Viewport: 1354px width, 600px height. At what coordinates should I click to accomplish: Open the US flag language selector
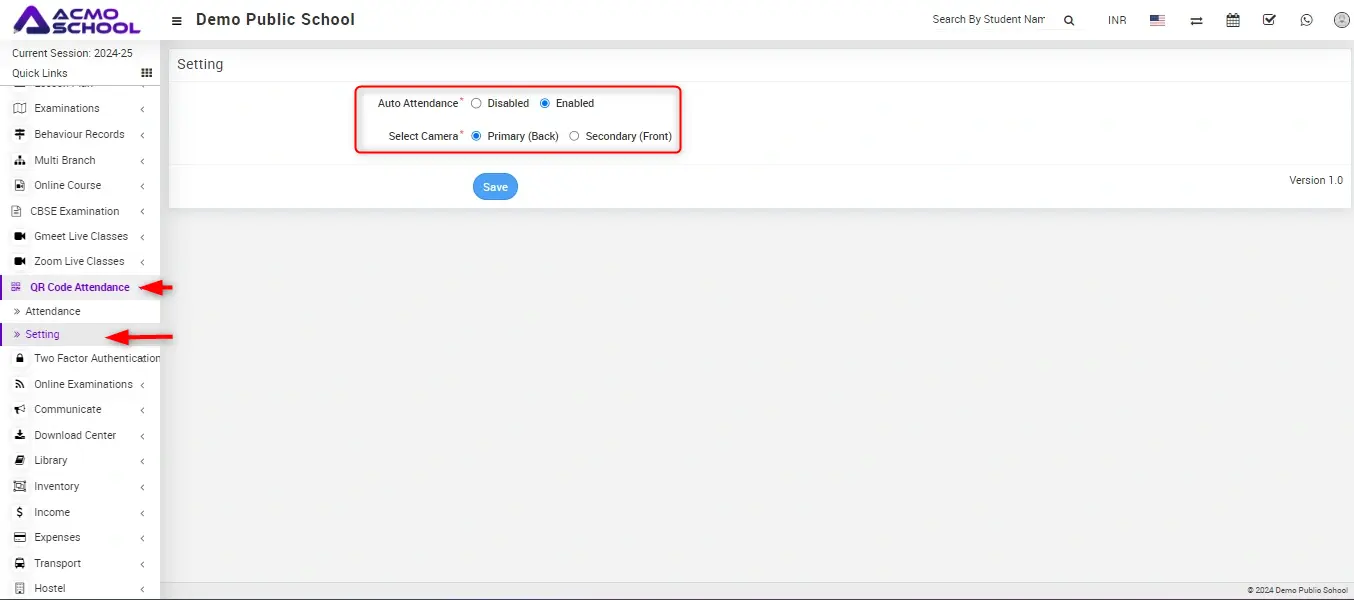[1157, 20]
